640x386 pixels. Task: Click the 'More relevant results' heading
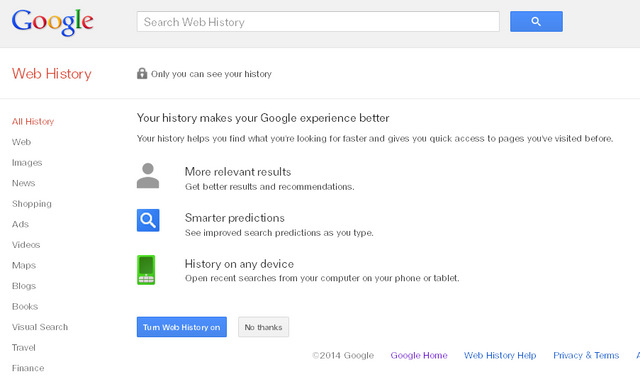click(238, 172)
